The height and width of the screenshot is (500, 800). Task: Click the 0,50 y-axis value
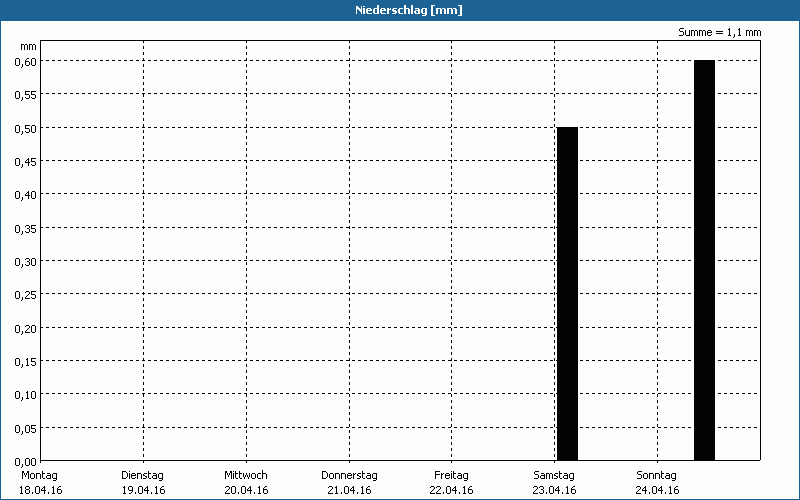coord(26,129)
